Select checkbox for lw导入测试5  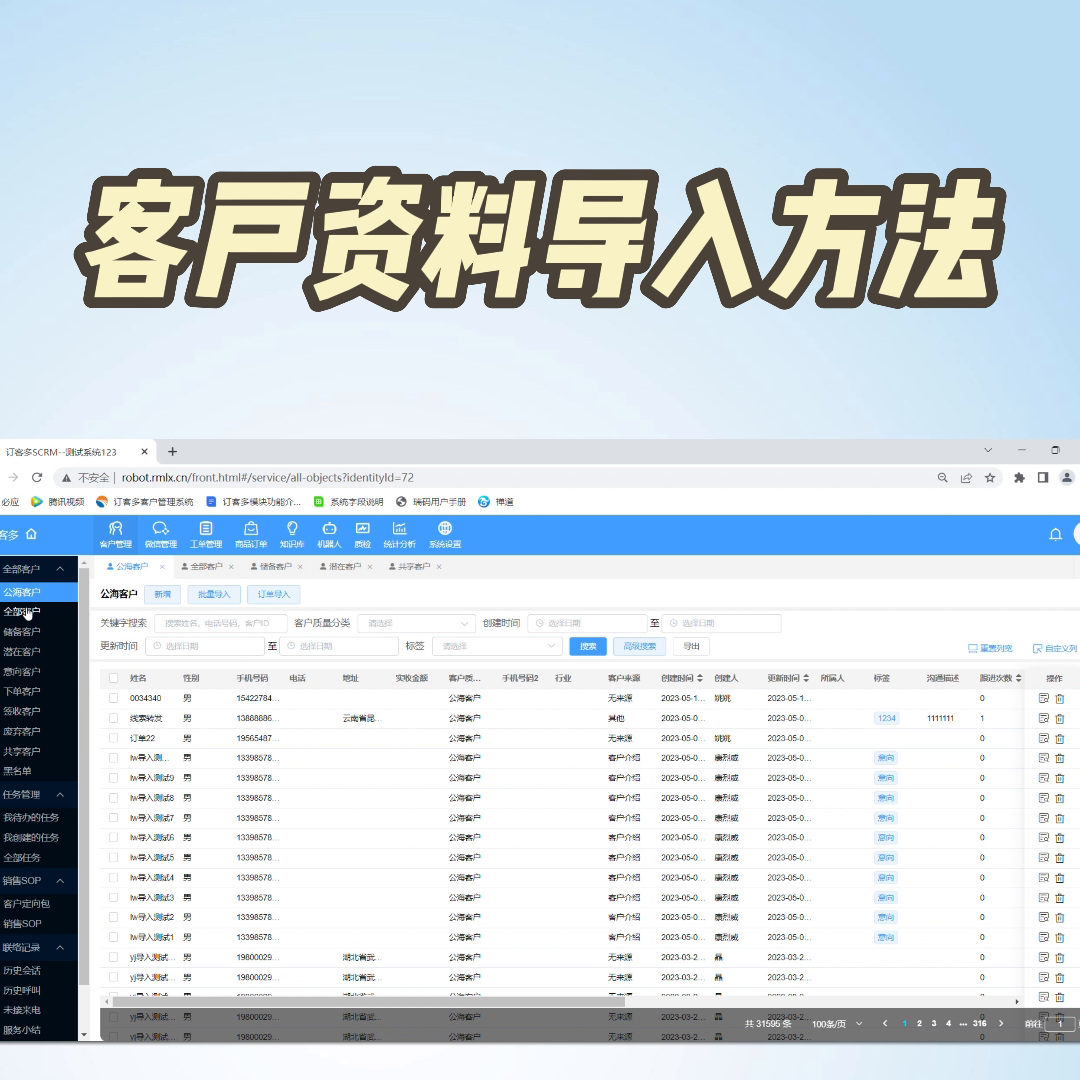[x=114, y=858]
